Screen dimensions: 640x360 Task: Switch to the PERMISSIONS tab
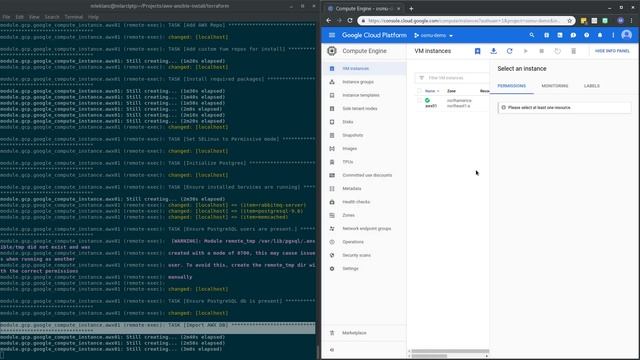511,86
